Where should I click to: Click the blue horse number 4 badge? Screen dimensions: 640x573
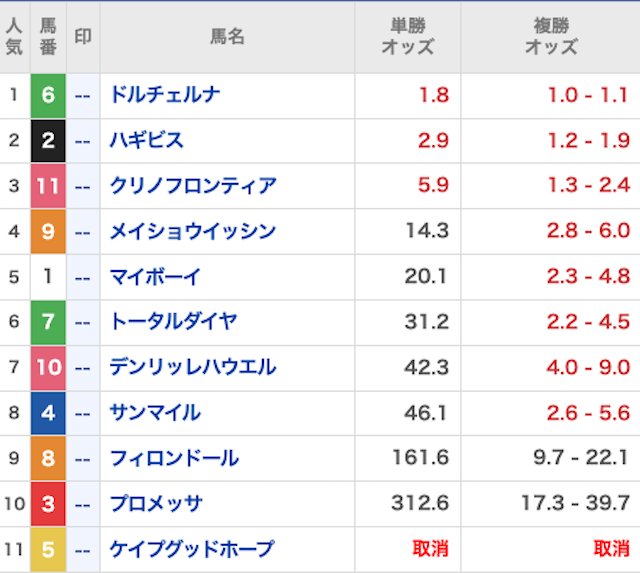point(48,413)
